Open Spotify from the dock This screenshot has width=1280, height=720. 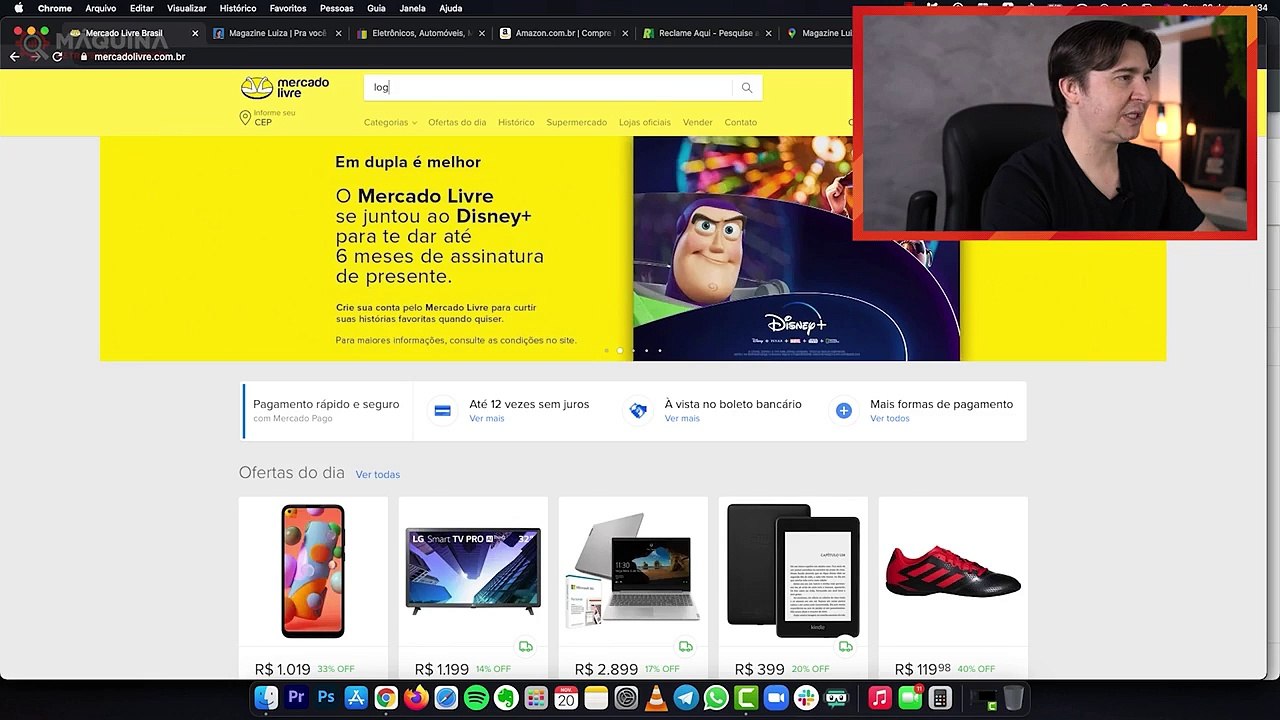(476, 698)
